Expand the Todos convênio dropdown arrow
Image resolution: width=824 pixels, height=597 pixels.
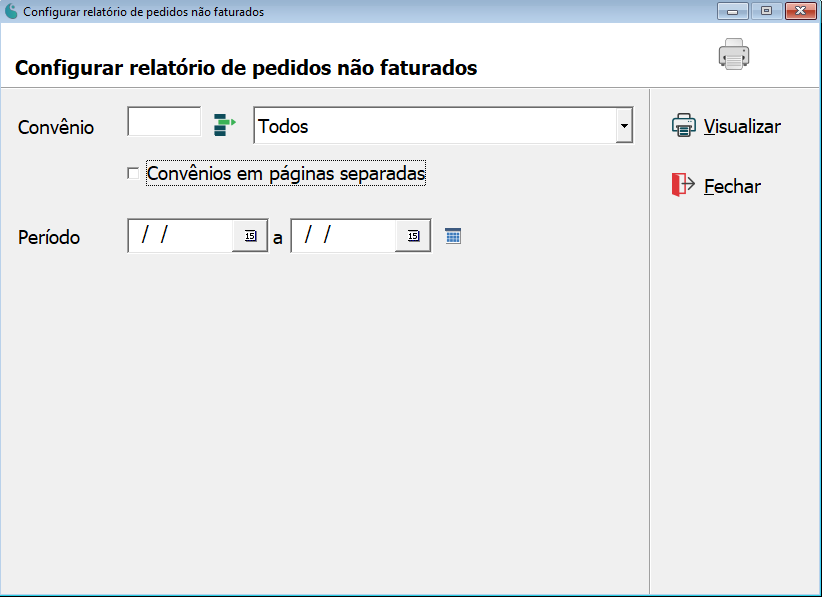(x=624, y=126)
